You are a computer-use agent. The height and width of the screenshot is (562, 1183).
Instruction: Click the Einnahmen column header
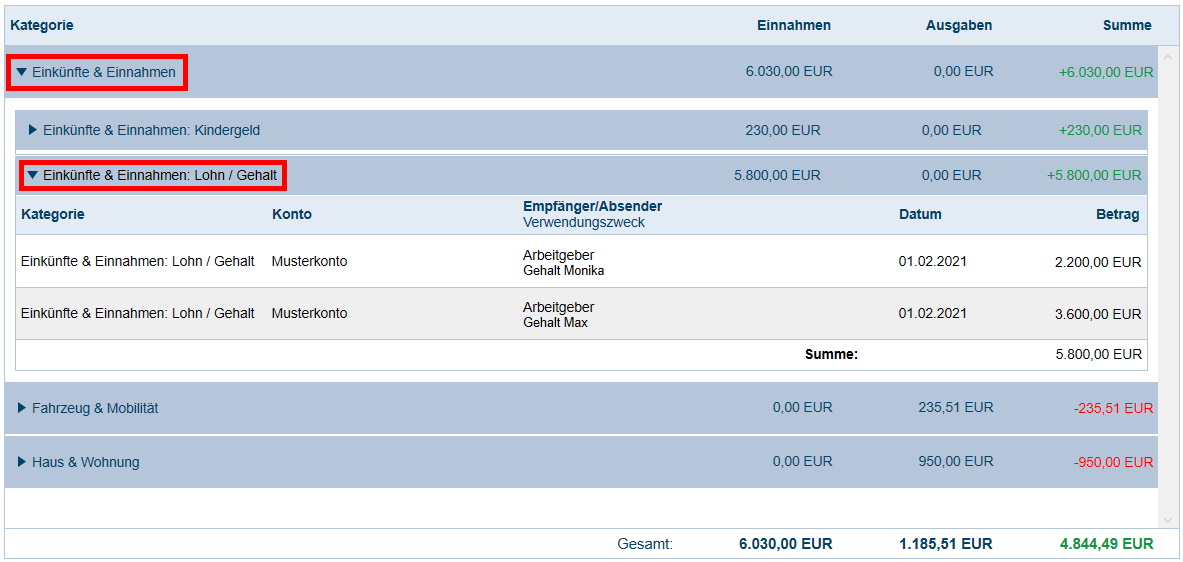(793, 25)
